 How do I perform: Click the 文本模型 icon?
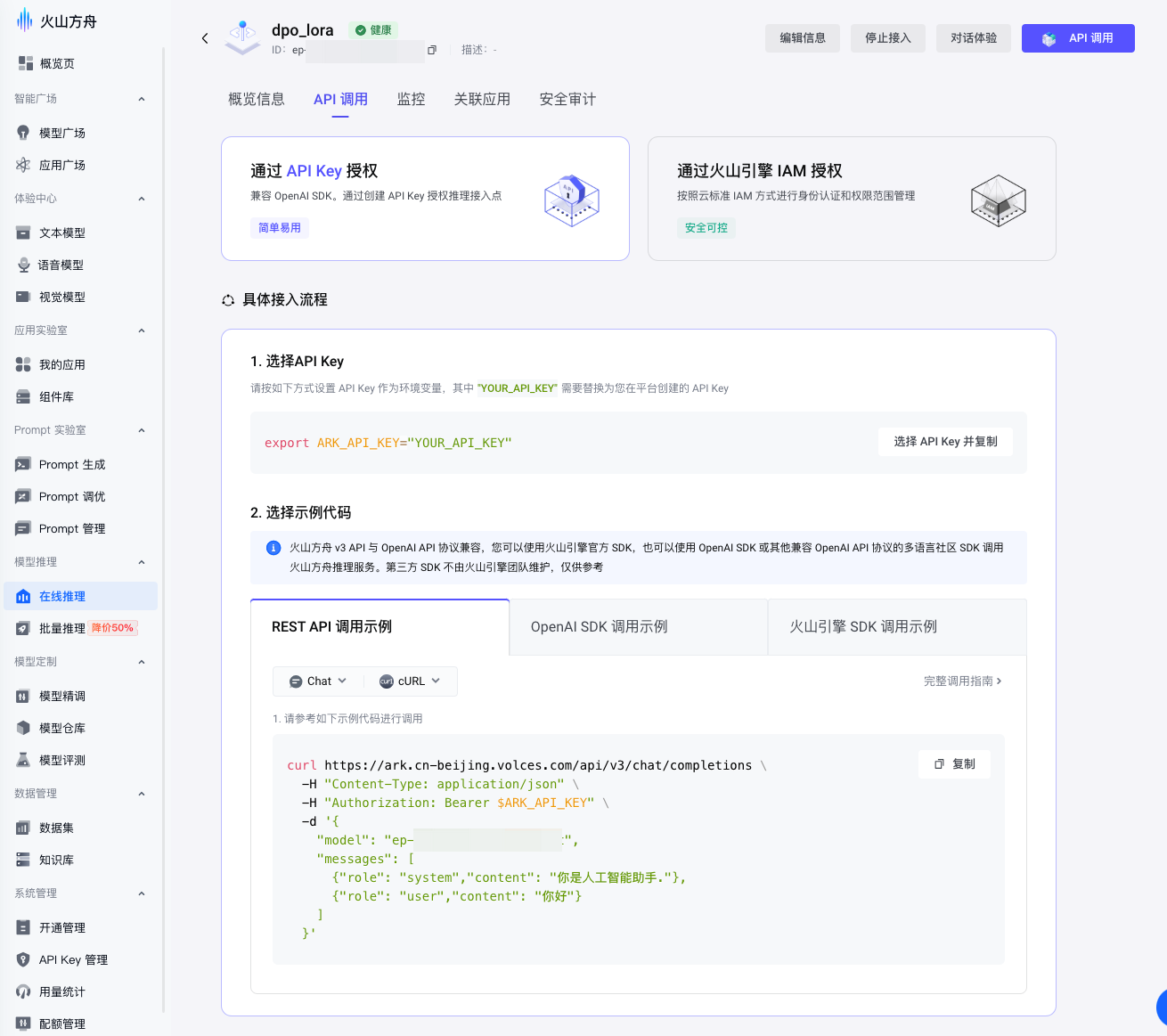click(23, 232)
